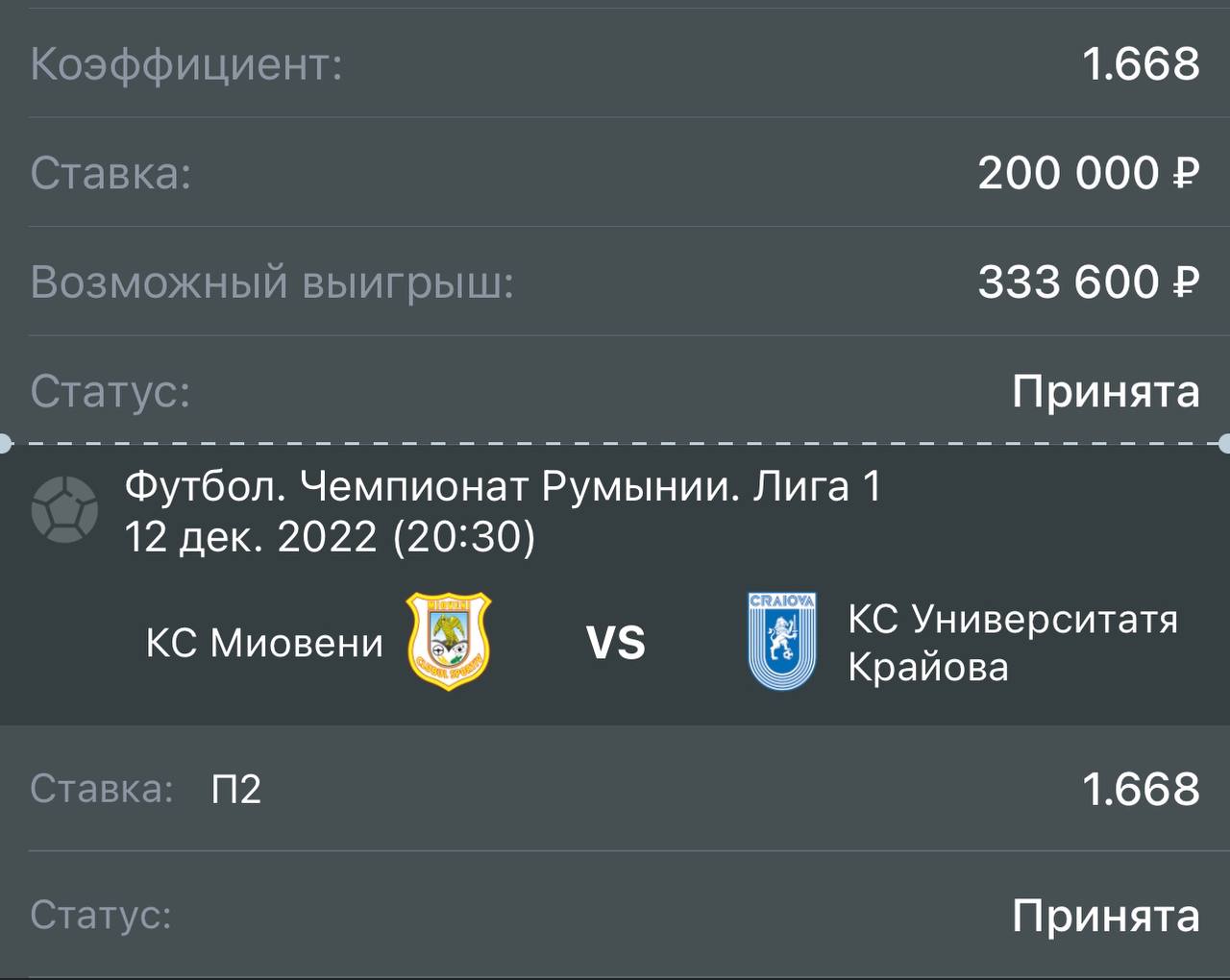Click the VS text between teams
Image resolution: width=1230 pixels, height=980 pixels.
pyautogui.click(x=616, y=643)
